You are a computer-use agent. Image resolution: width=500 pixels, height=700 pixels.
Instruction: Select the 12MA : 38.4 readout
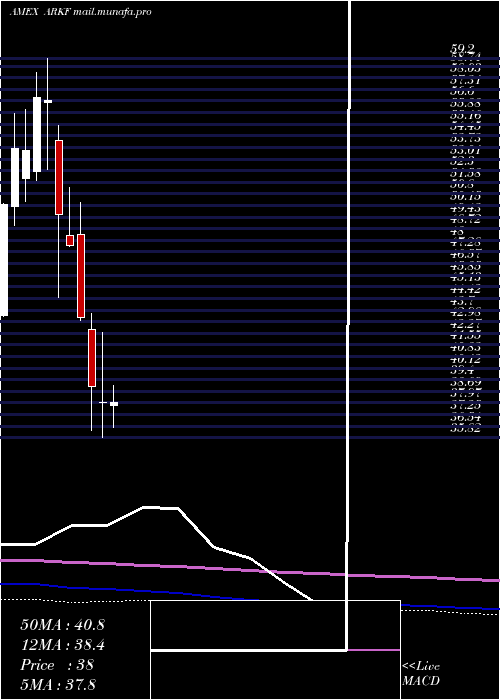pos(62,645)
